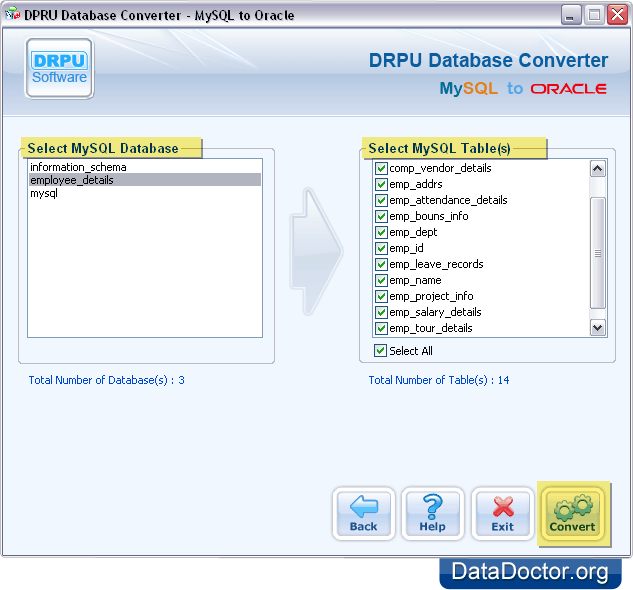Screen dimensions: 633x590
Task: Uncheck the emp_dept table checkbox
Action: (381, 232)
